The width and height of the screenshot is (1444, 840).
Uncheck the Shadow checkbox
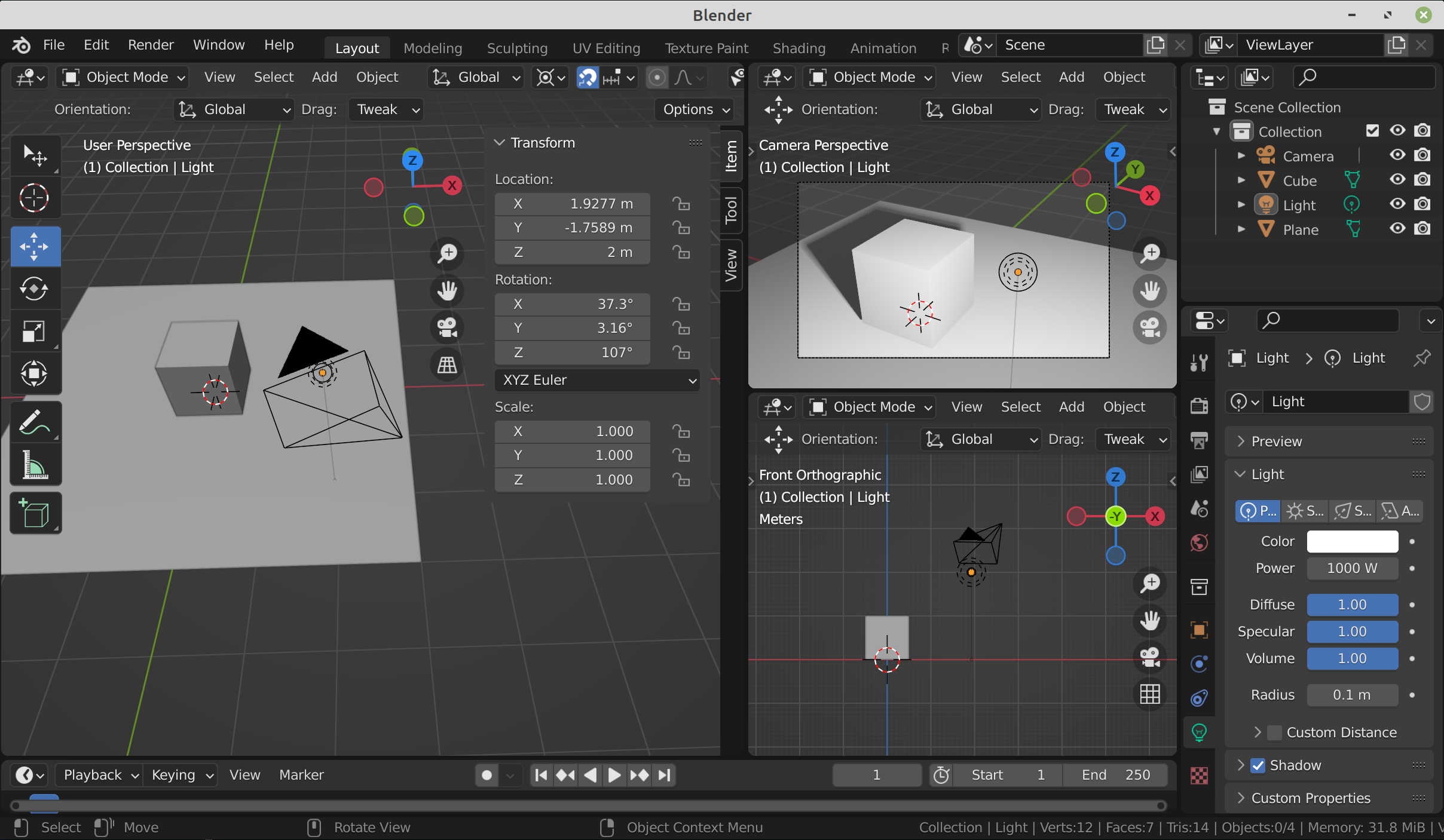coord(1258,765)
